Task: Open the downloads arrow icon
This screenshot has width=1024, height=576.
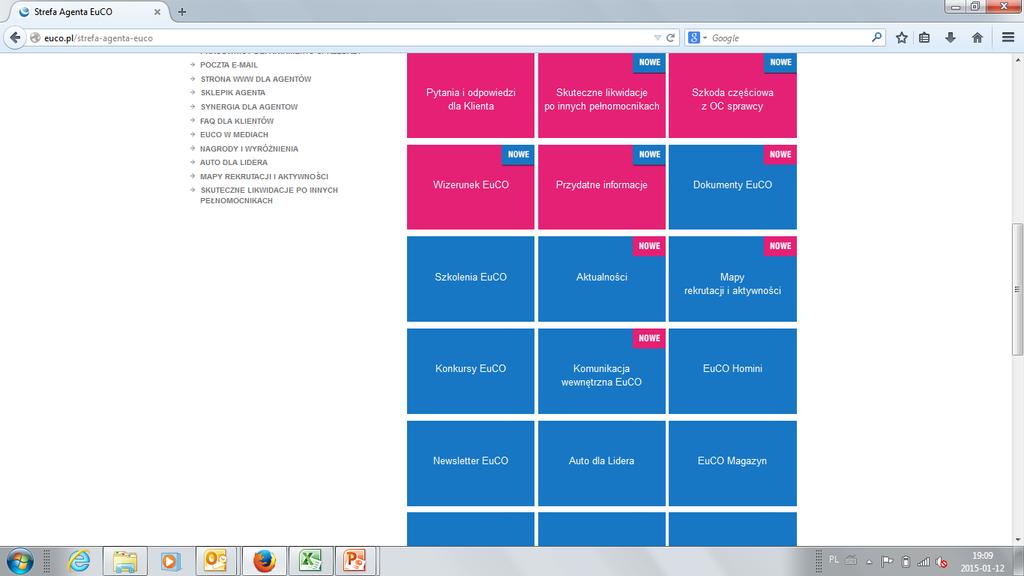Action: pyautogui.click(x=950, y=38)
